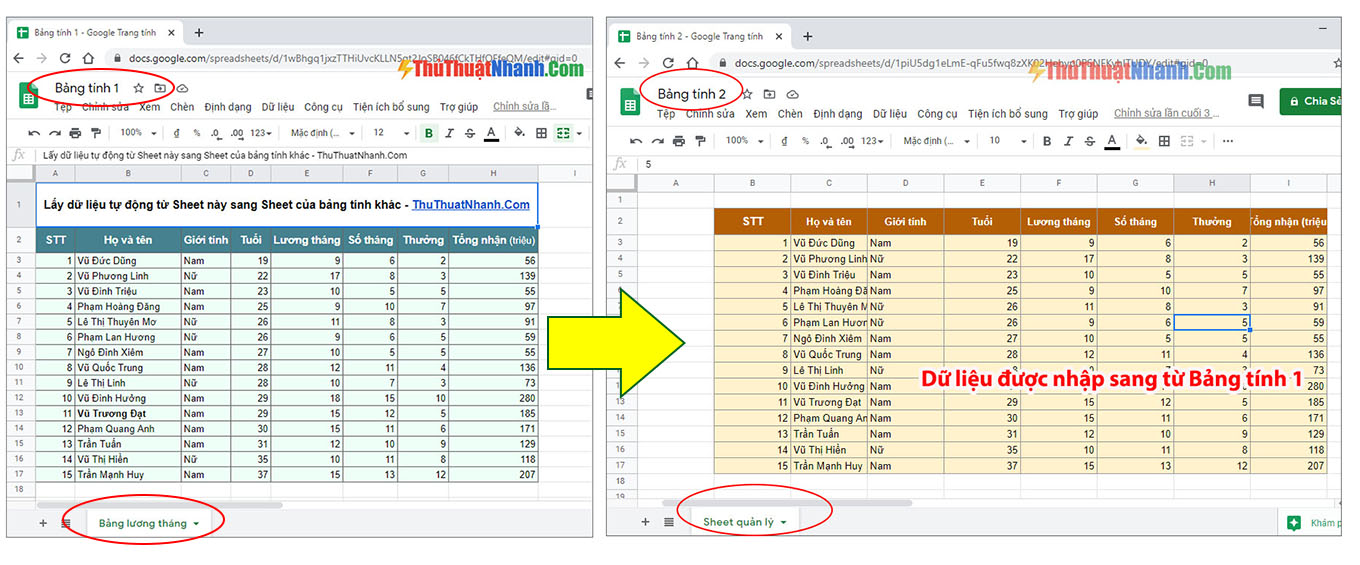Open number format 123 dropdown in Bảng tính 1

point(261,133)
